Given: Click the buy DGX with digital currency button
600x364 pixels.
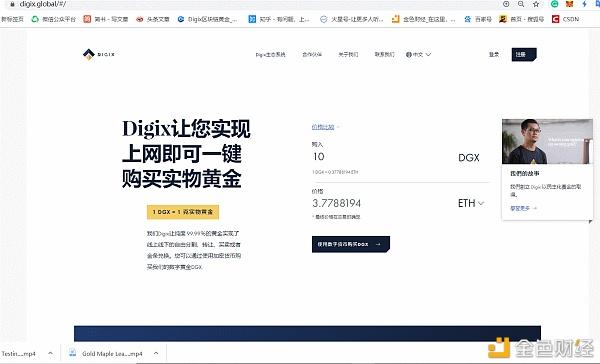Looking at the screenshot, I should [351, 244].
